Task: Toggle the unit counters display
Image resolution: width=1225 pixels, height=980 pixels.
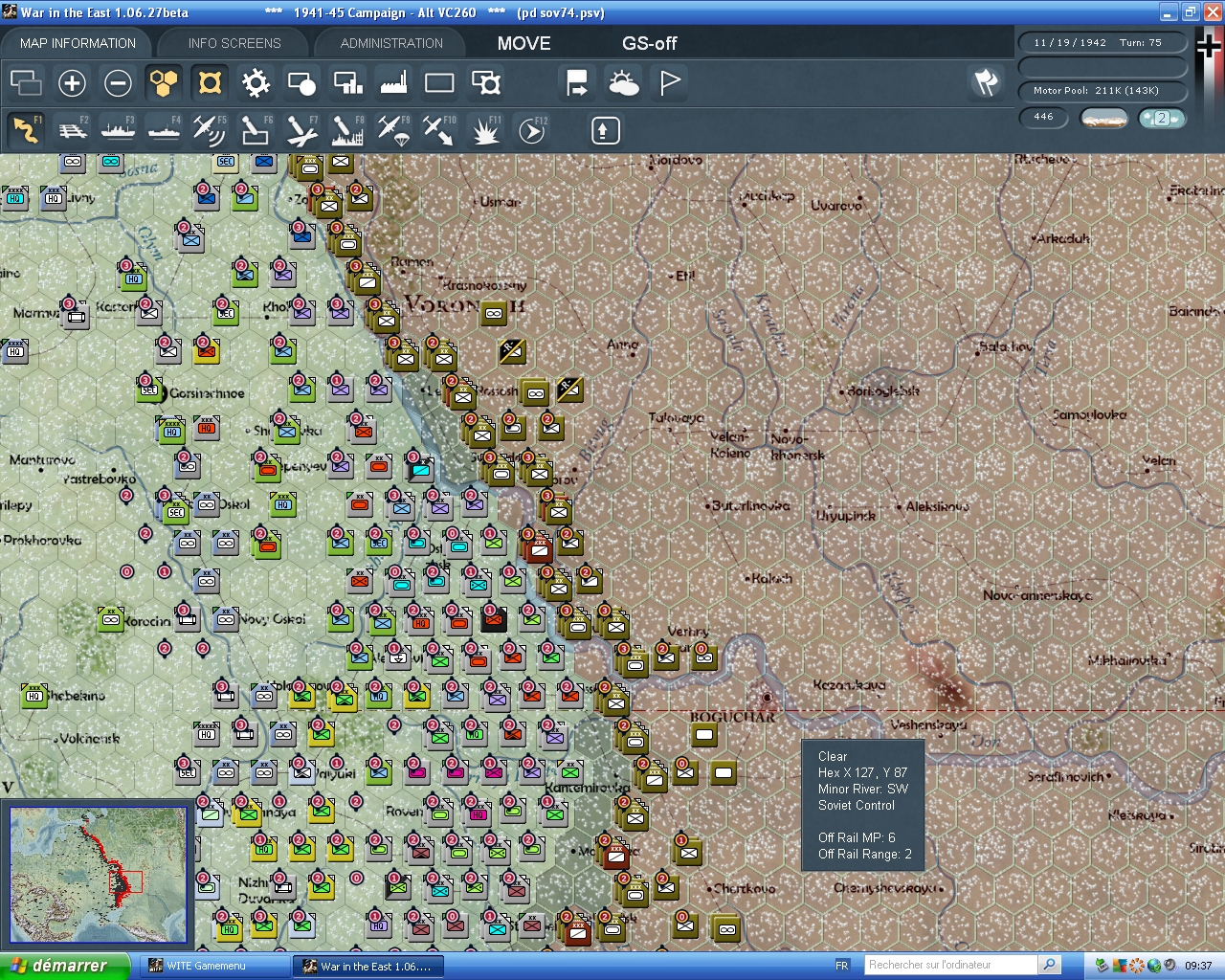Action: pos(209,83)
